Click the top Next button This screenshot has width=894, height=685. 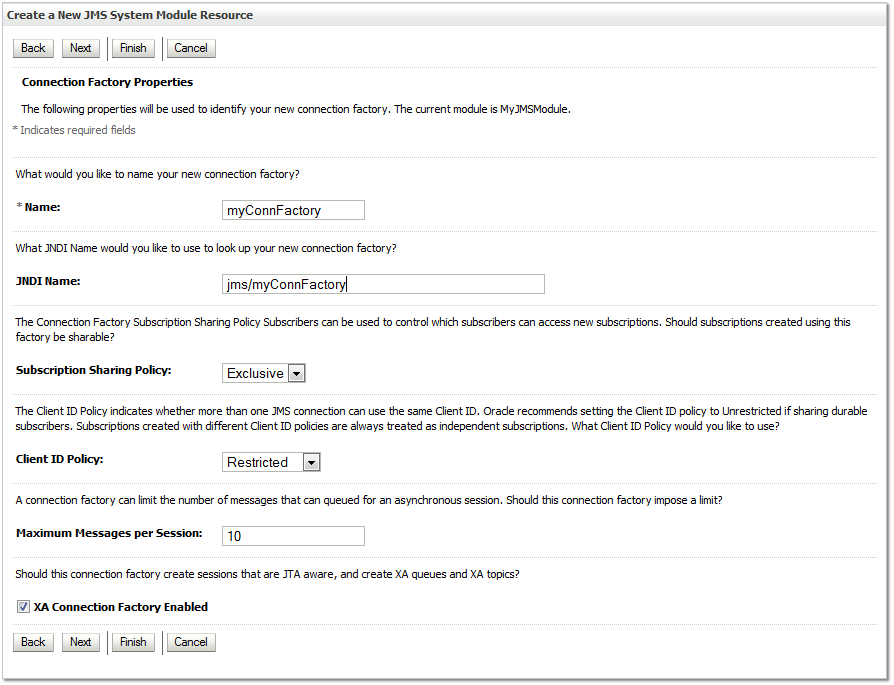(x=80, y=48)
